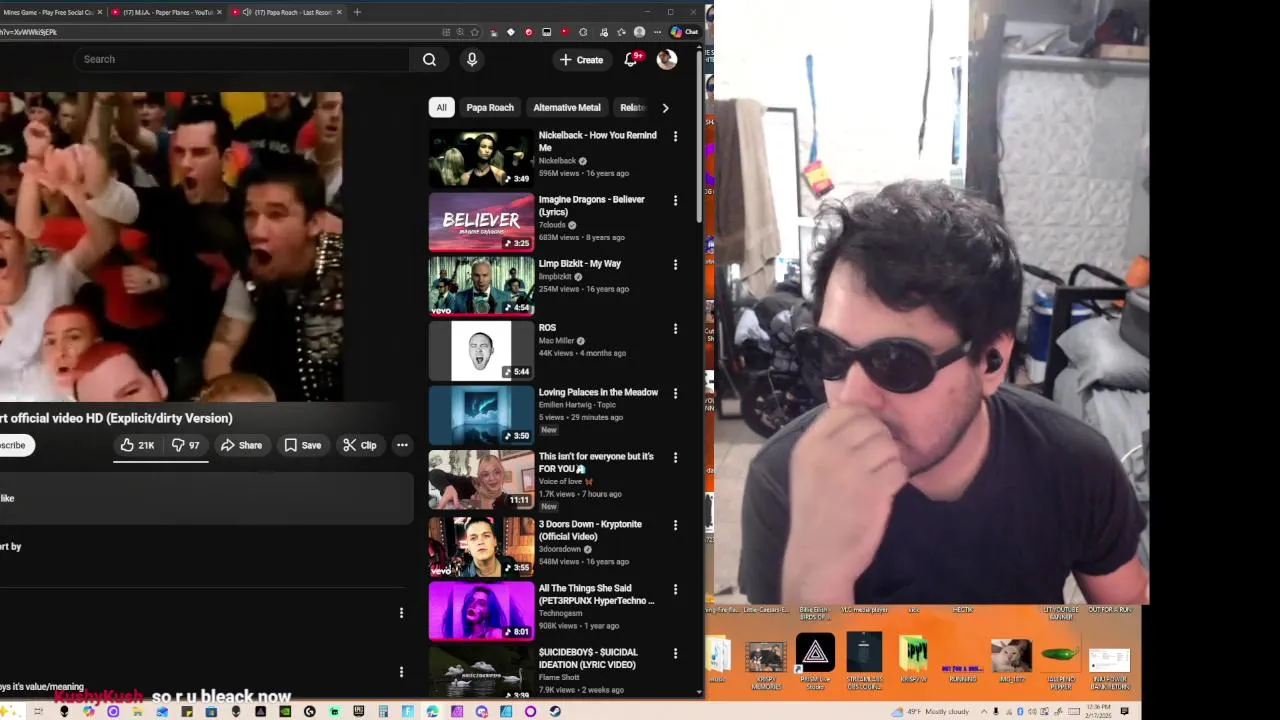Save the video to a playlist

[303, 445]
